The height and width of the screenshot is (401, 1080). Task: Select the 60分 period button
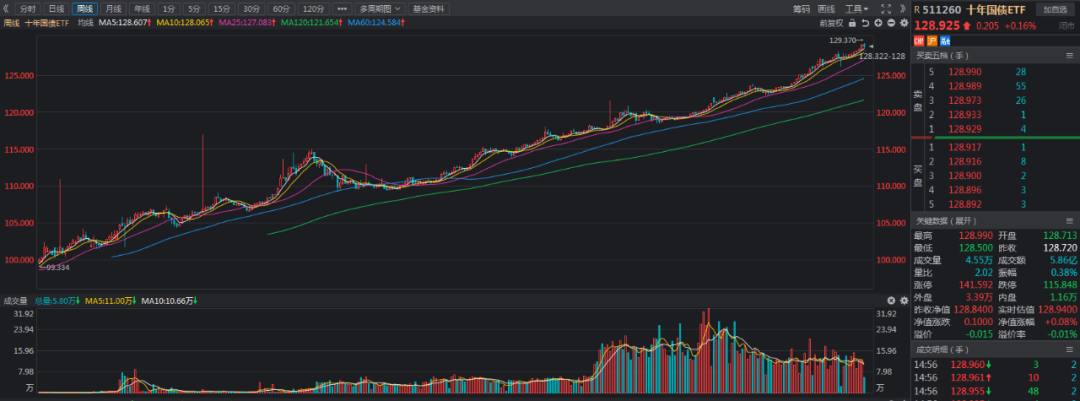[x=281, y=9]
